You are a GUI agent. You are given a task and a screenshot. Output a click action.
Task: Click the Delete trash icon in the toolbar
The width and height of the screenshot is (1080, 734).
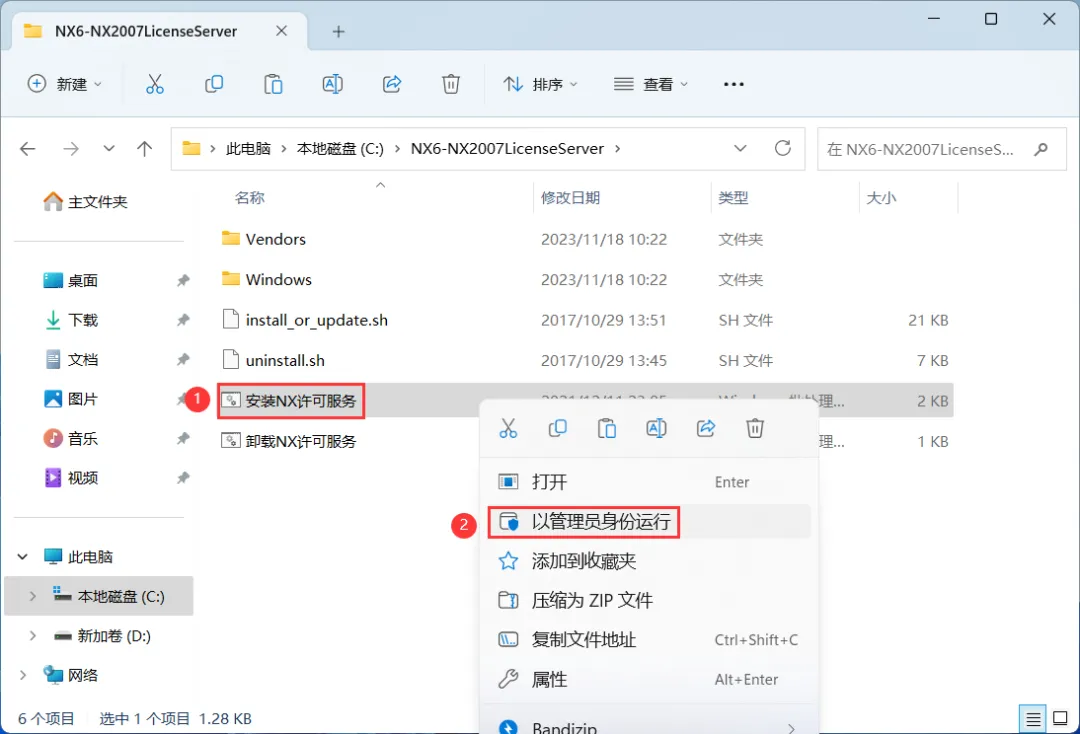tap(450, 84)
